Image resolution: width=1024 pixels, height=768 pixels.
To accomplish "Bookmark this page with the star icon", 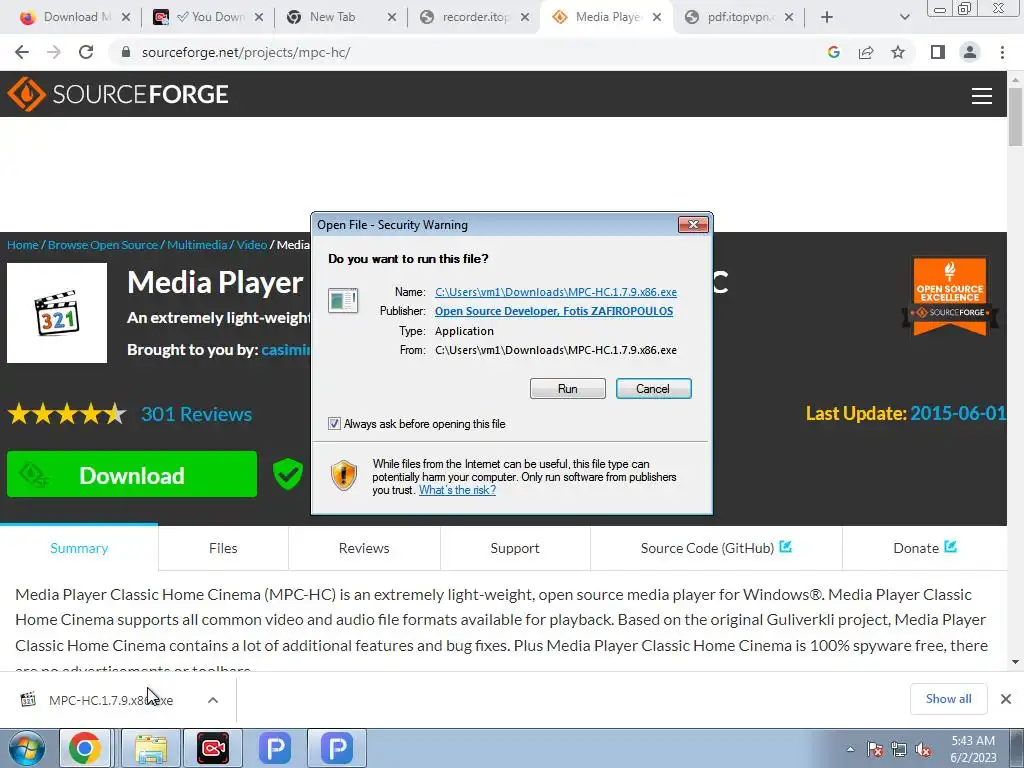I will coord(898,52).
